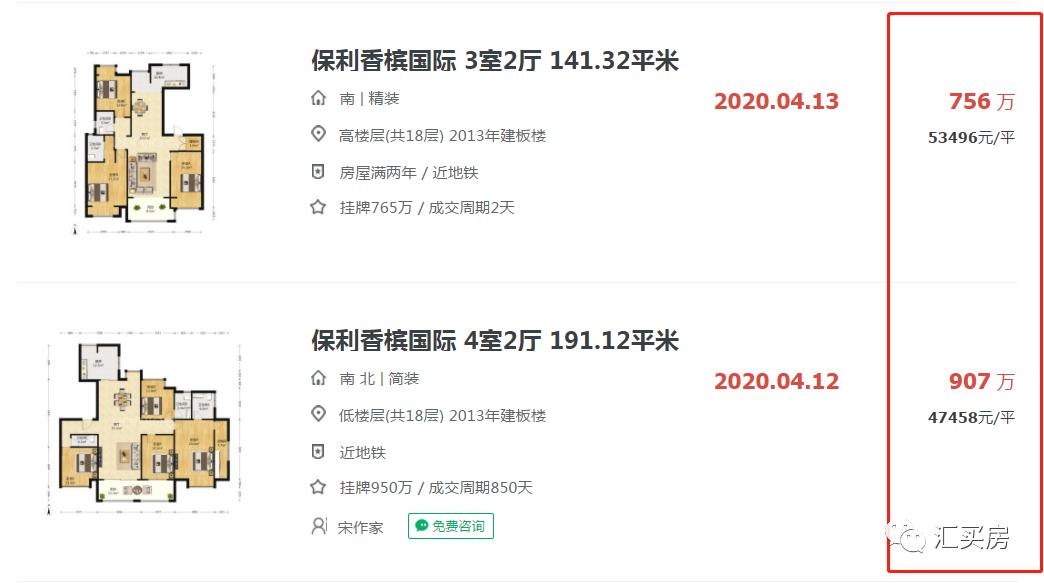Click the shield icon beside 近地铁 tag
This screenshot has height=583, width=1044.
click(316, 451)
